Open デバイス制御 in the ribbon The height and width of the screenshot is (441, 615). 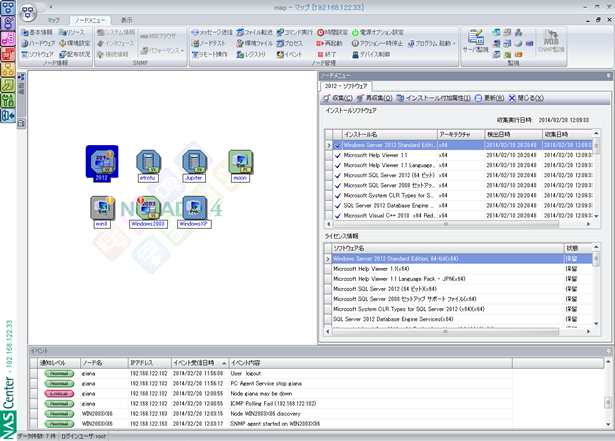371,54
